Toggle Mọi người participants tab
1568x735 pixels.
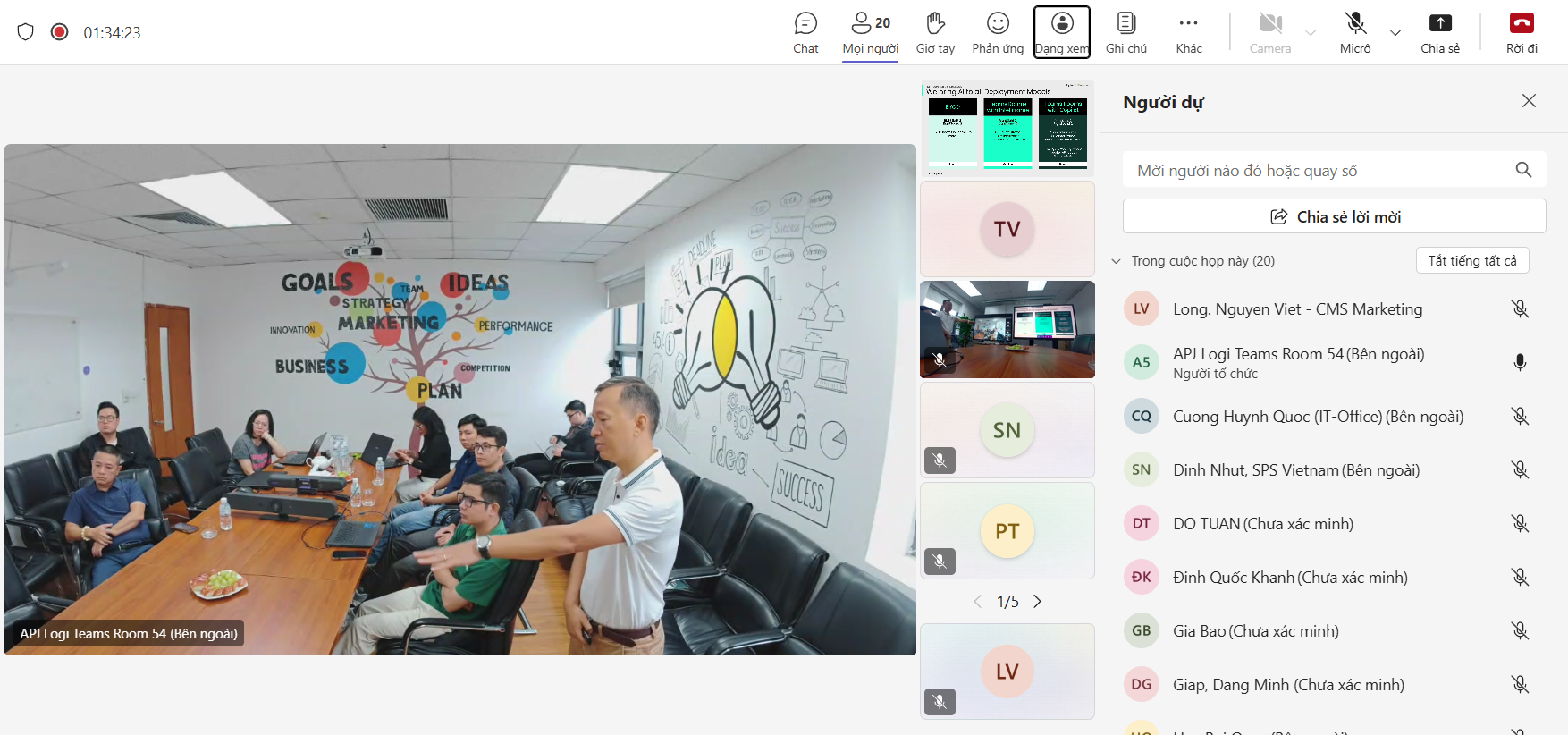pyautogui.click(x=870, y=32)
